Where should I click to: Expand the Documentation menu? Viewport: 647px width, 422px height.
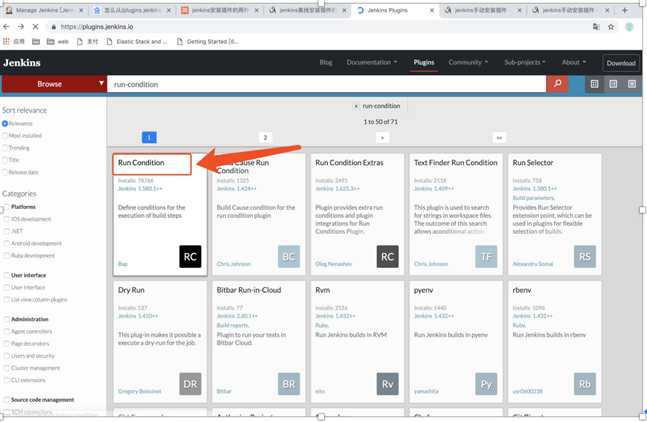point(372,62)
